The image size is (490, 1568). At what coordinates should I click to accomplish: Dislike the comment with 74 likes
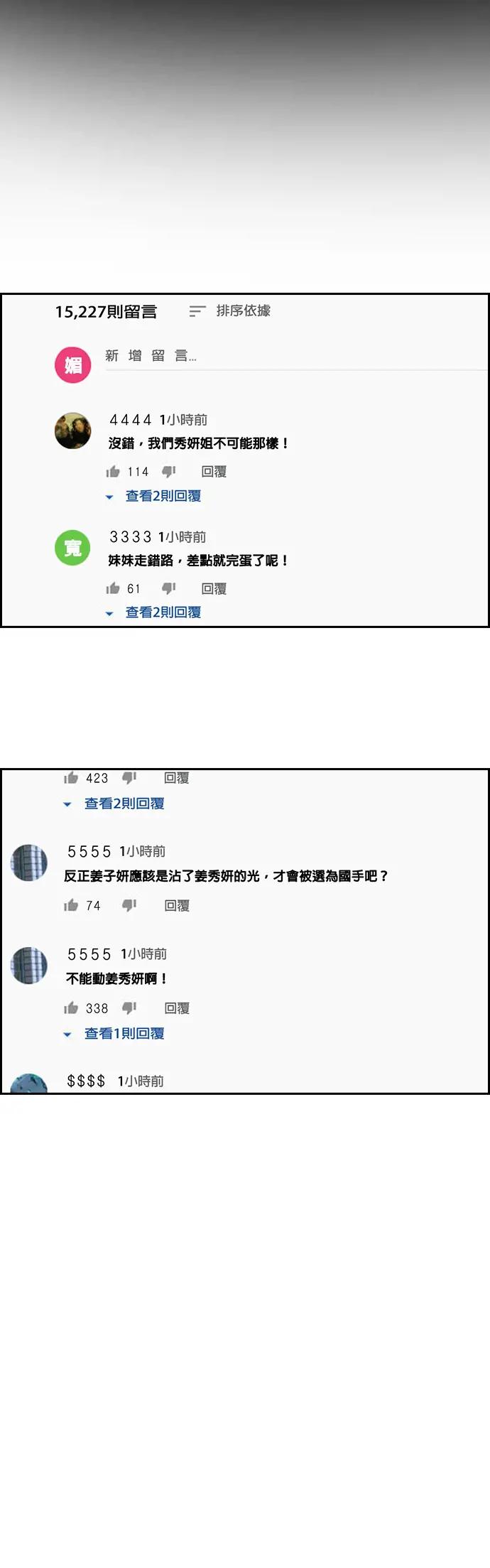tap(129, 905)
